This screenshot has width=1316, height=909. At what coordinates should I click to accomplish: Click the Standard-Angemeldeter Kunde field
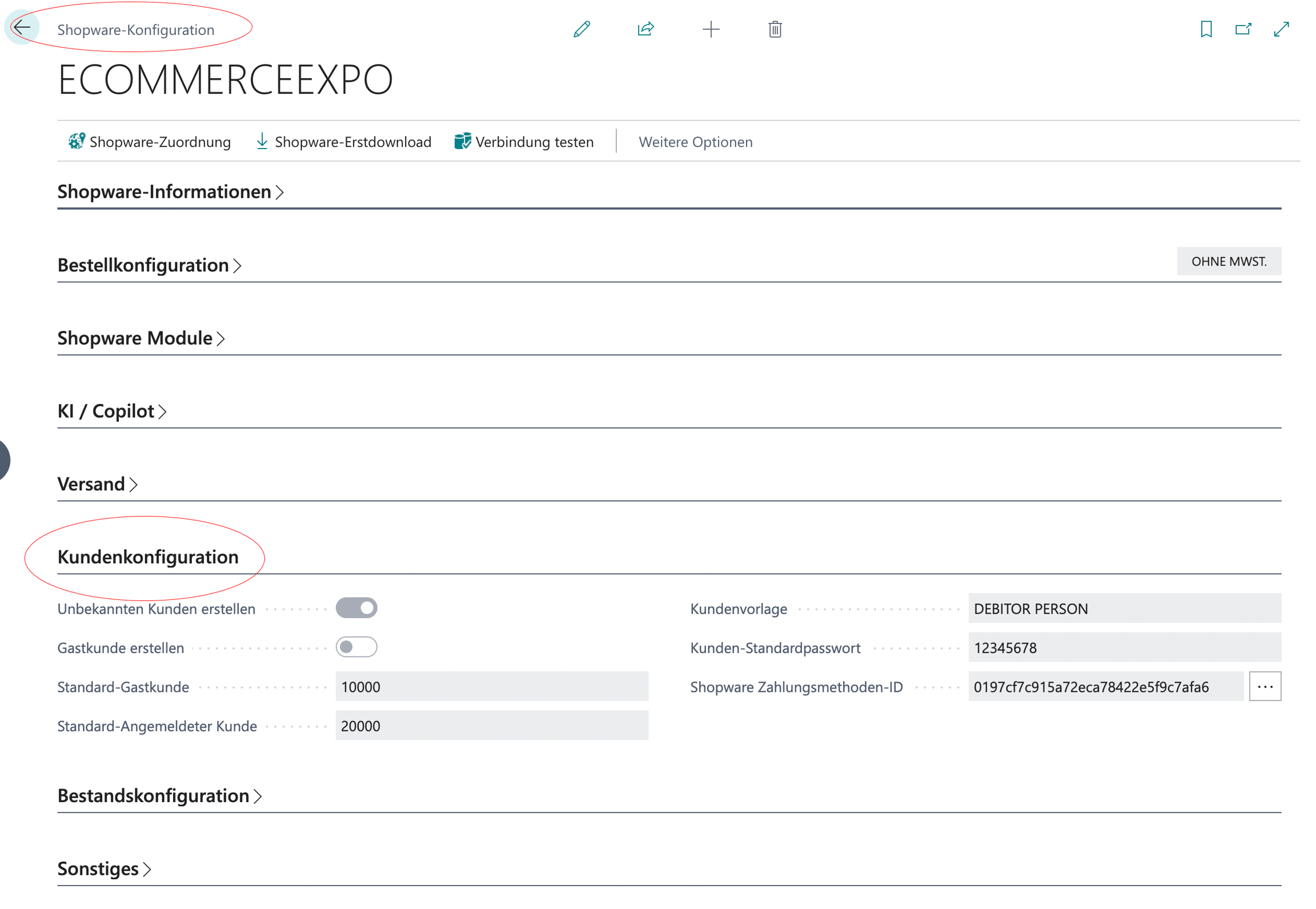point(492,726)
